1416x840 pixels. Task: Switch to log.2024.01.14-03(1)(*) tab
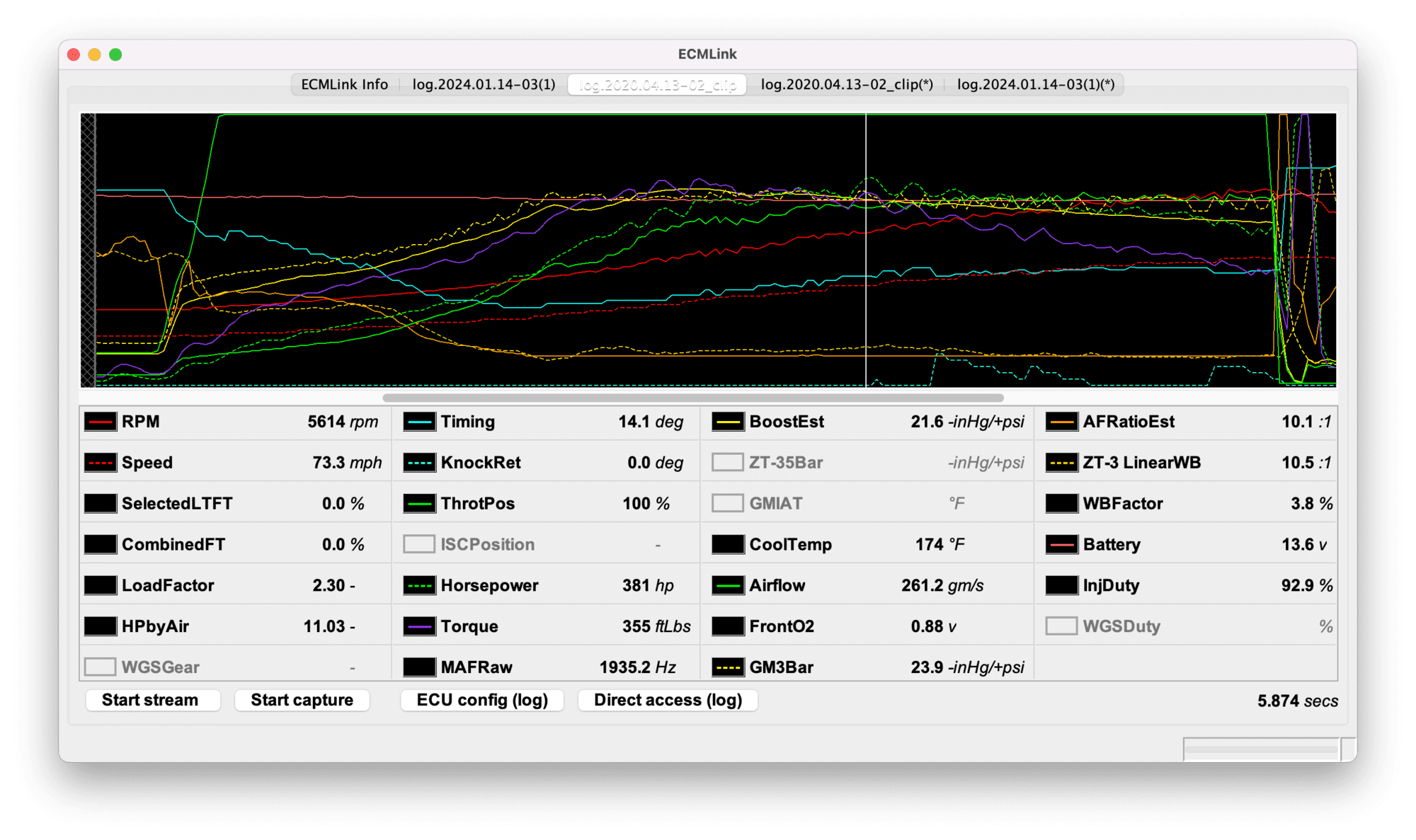pyautogui.click(x=1036, y=84)
